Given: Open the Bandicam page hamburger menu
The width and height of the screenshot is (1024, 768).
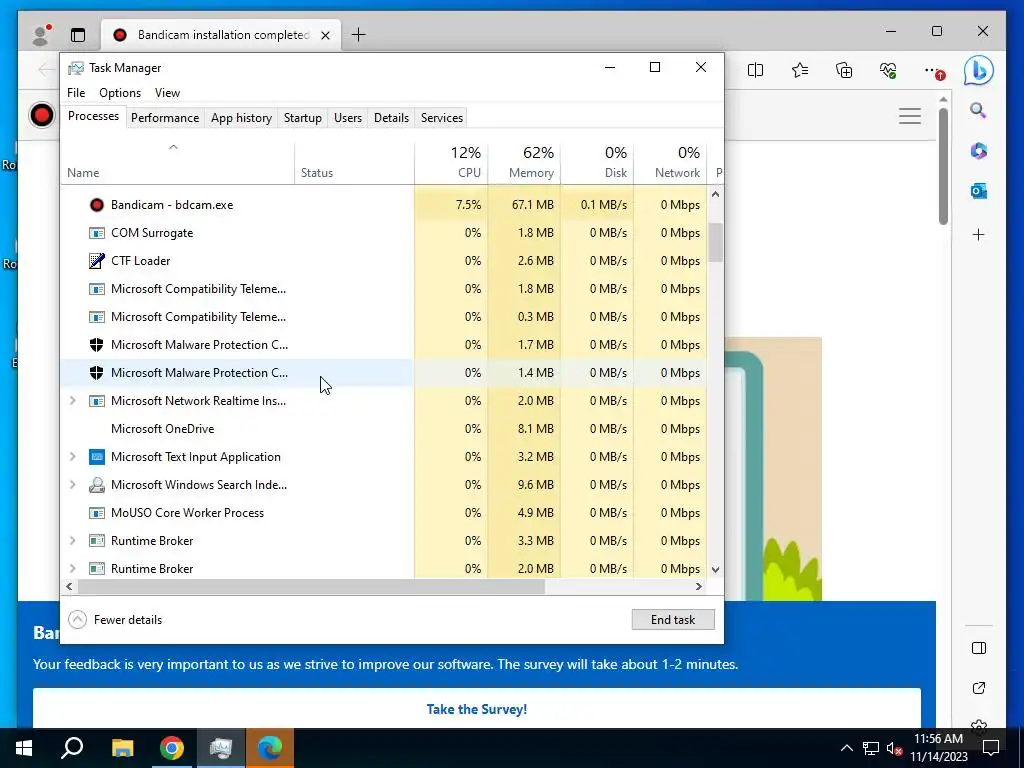Looking at the screenshot, I should pos(910,116).
